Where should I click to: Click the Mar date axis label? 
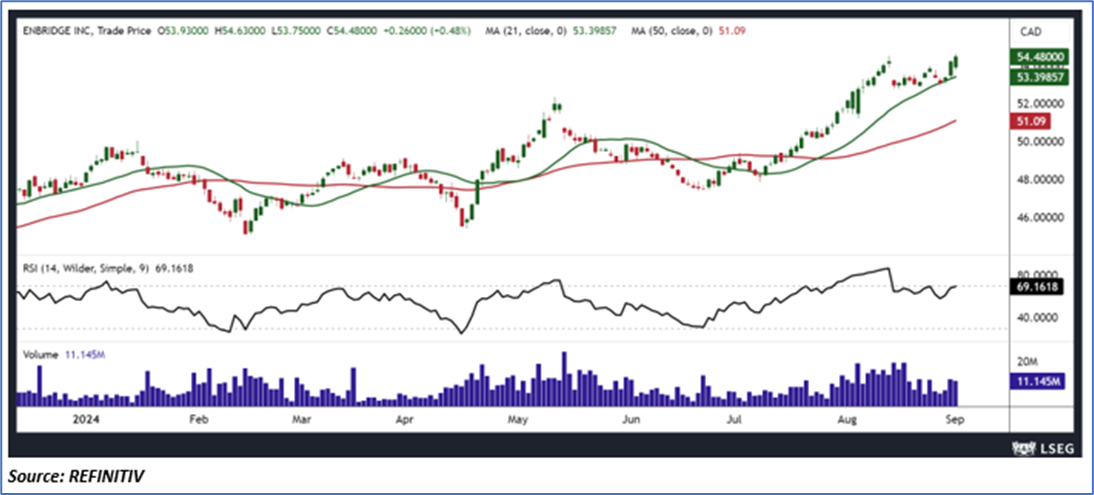point(301,420)
